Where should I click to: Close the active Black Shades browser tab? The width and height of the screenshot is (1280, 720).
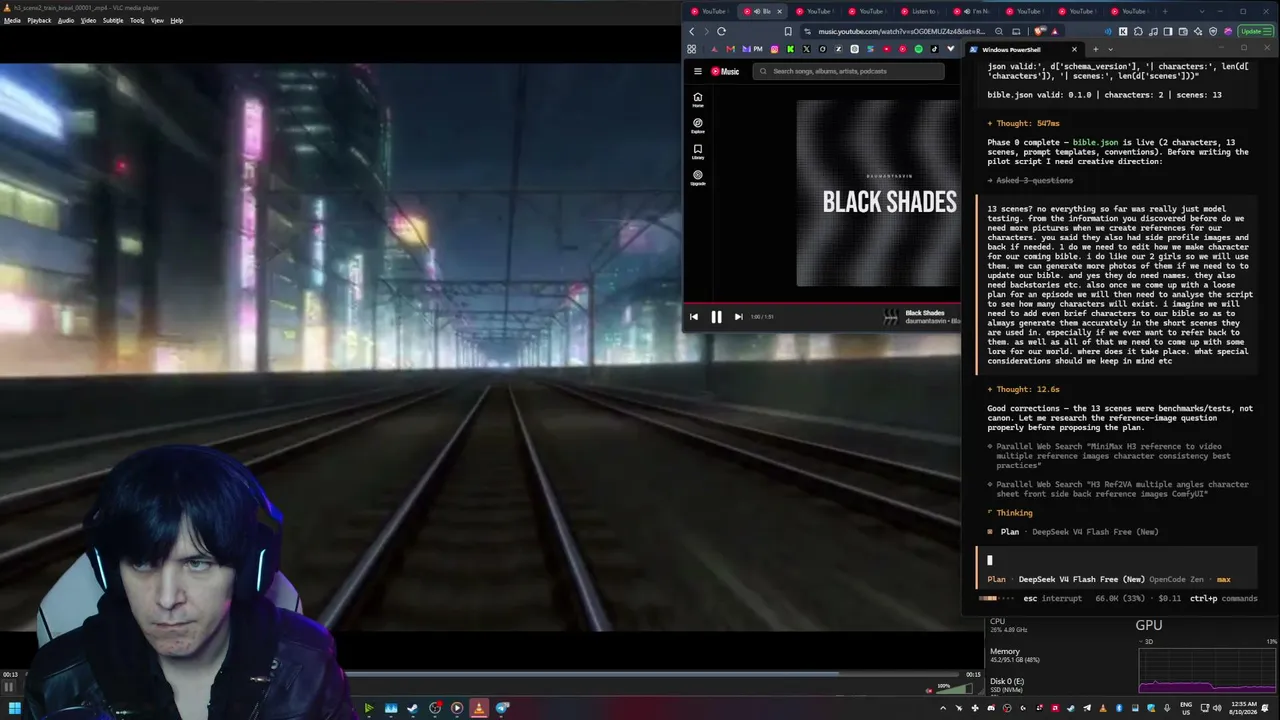[x=780, y=12]
